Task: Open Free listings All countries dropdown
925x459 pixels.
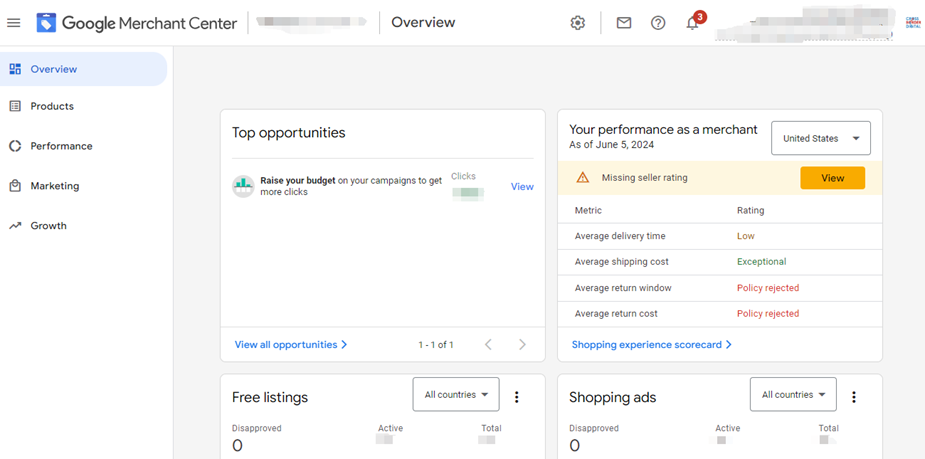Action: coord(456,395)
